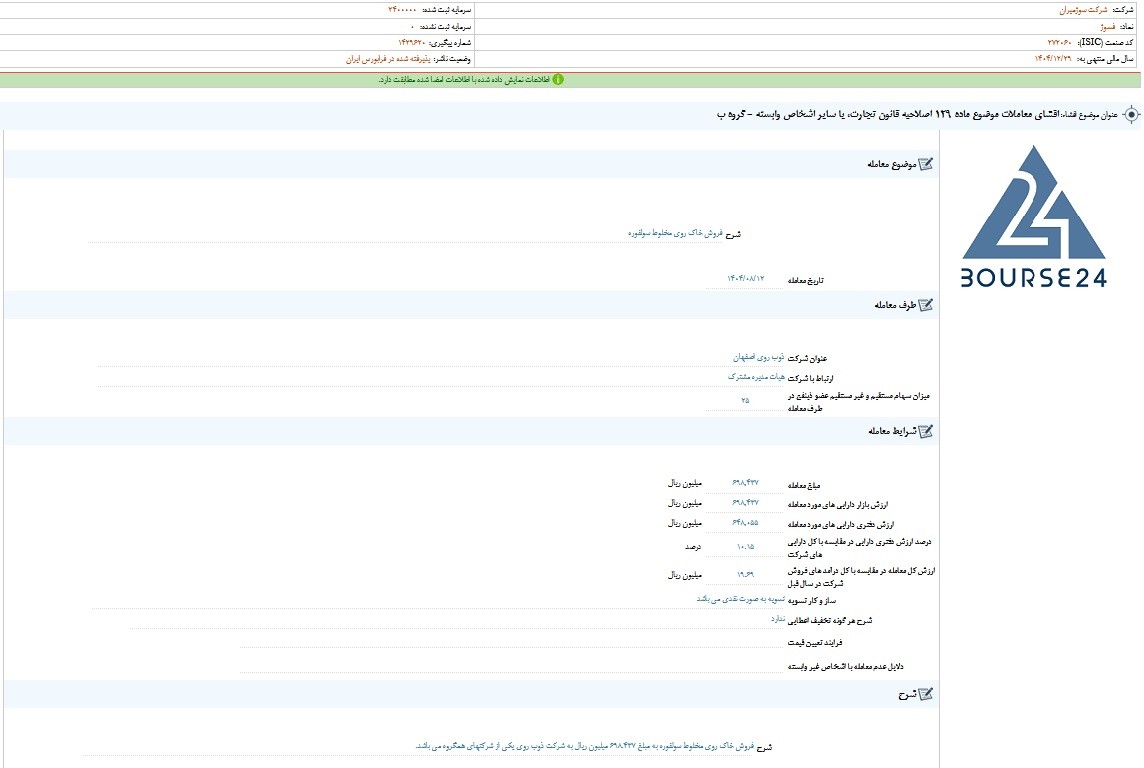This screenshot has width=1144, height=768.
Task: Click the green notice text about signed information
Action: 464,79
